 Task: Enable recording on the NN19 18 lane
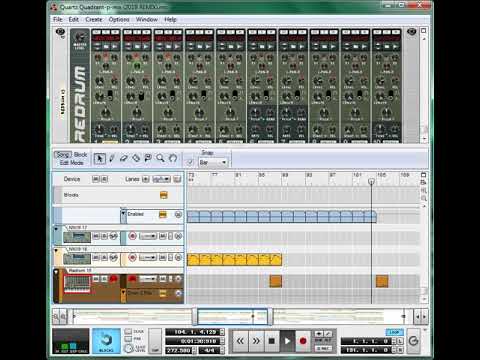coord(133,258)
